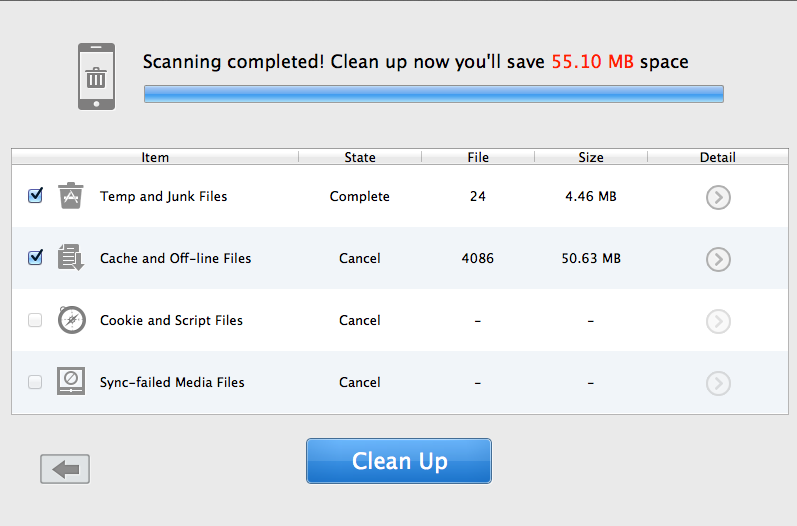This screenshot has width=797, height=526.
Task: Open detail arrow for Cookie and Script Files
Action: coord(718,321)
